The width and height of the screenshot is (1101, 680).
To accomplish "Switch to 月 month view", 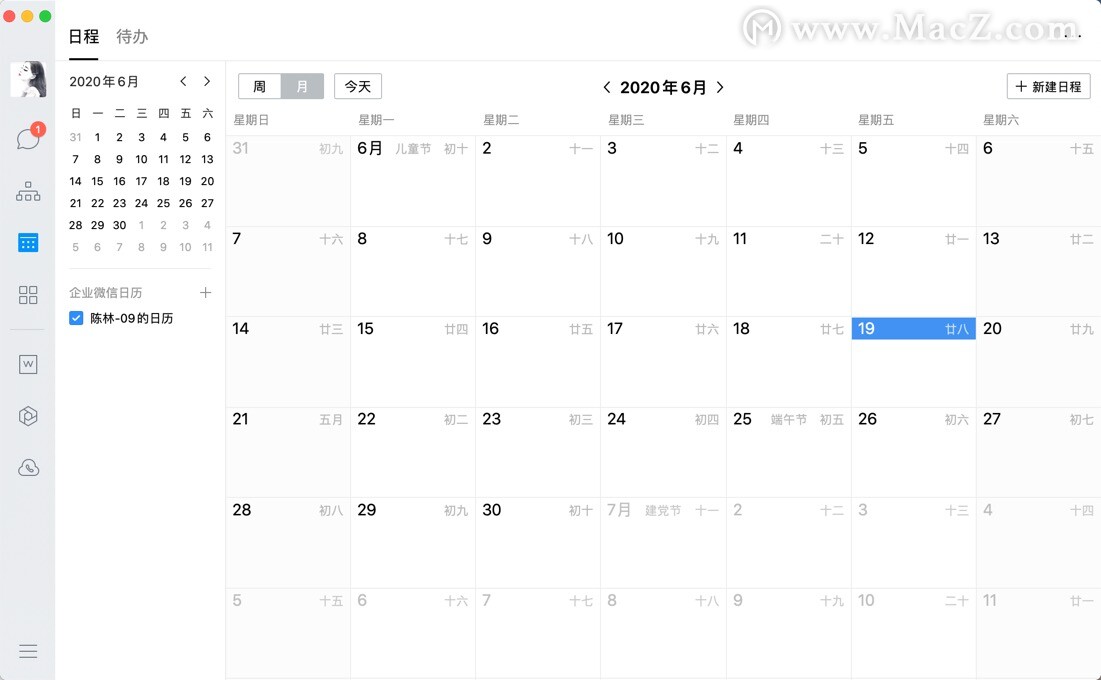I will click(x=302, y=86).
